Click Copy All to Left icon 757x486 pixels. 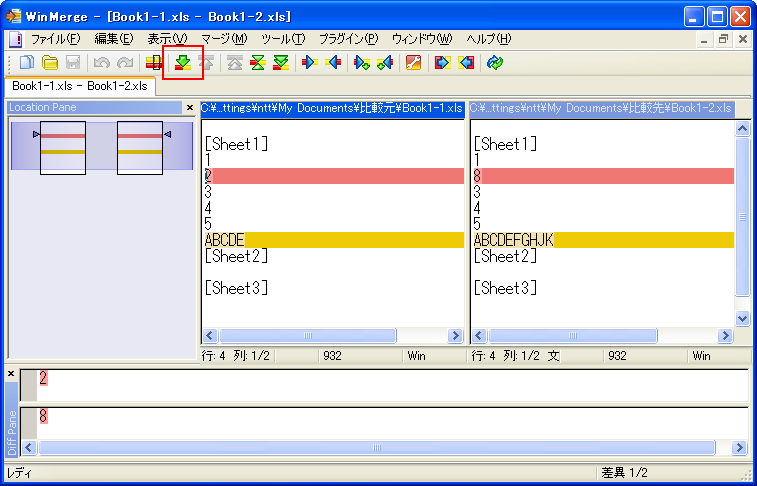point(466,63)
